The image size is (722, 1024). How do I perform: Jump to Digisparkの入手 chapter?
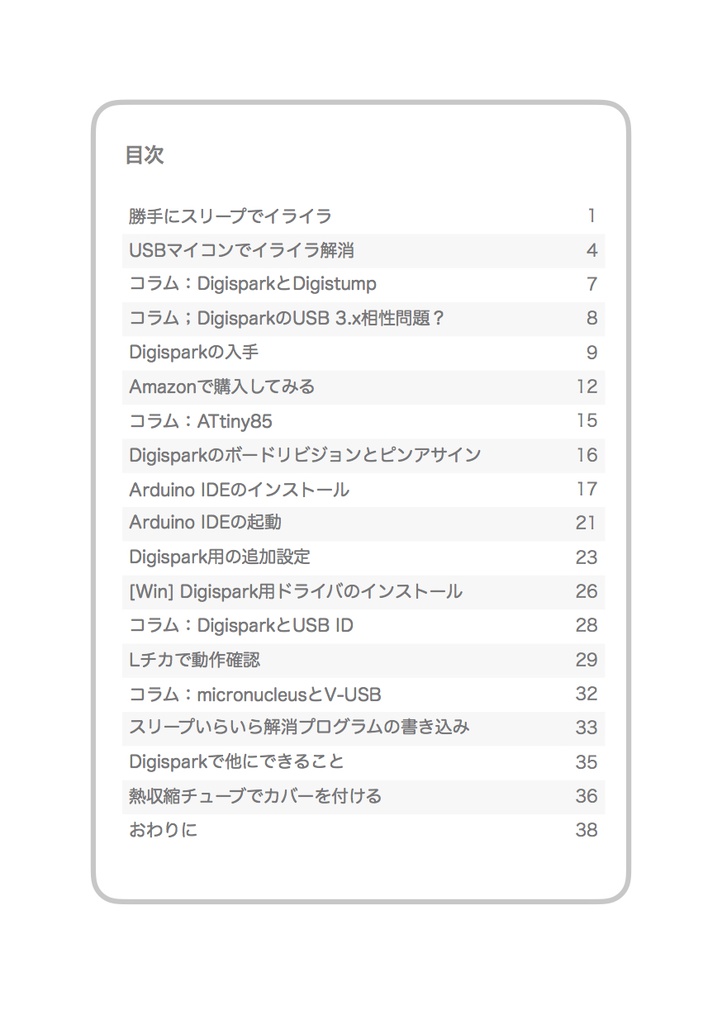[x=194, y=352]
